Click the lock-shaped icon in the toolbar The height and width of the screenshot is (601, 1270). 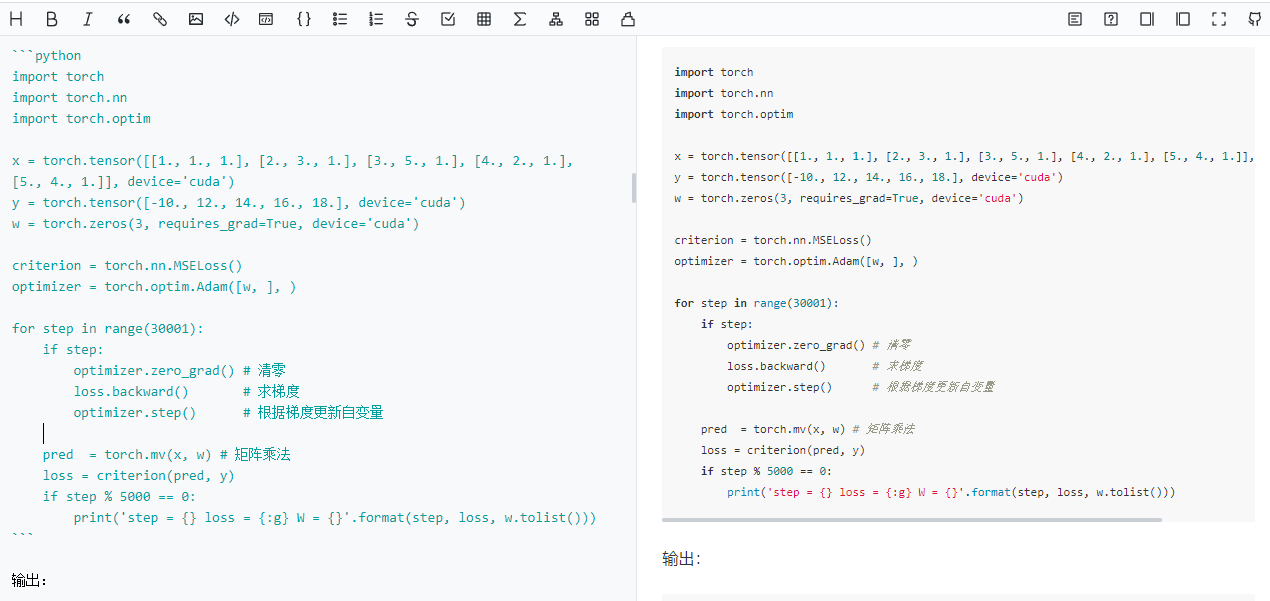tap(628, 19)
